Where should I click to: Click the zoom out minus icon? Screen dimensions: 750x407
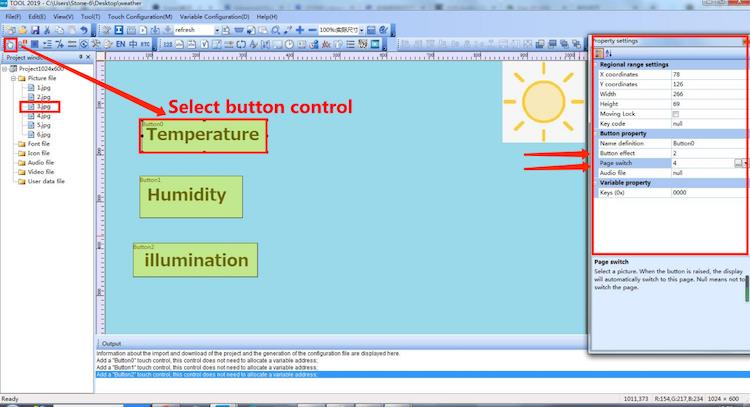312,30
